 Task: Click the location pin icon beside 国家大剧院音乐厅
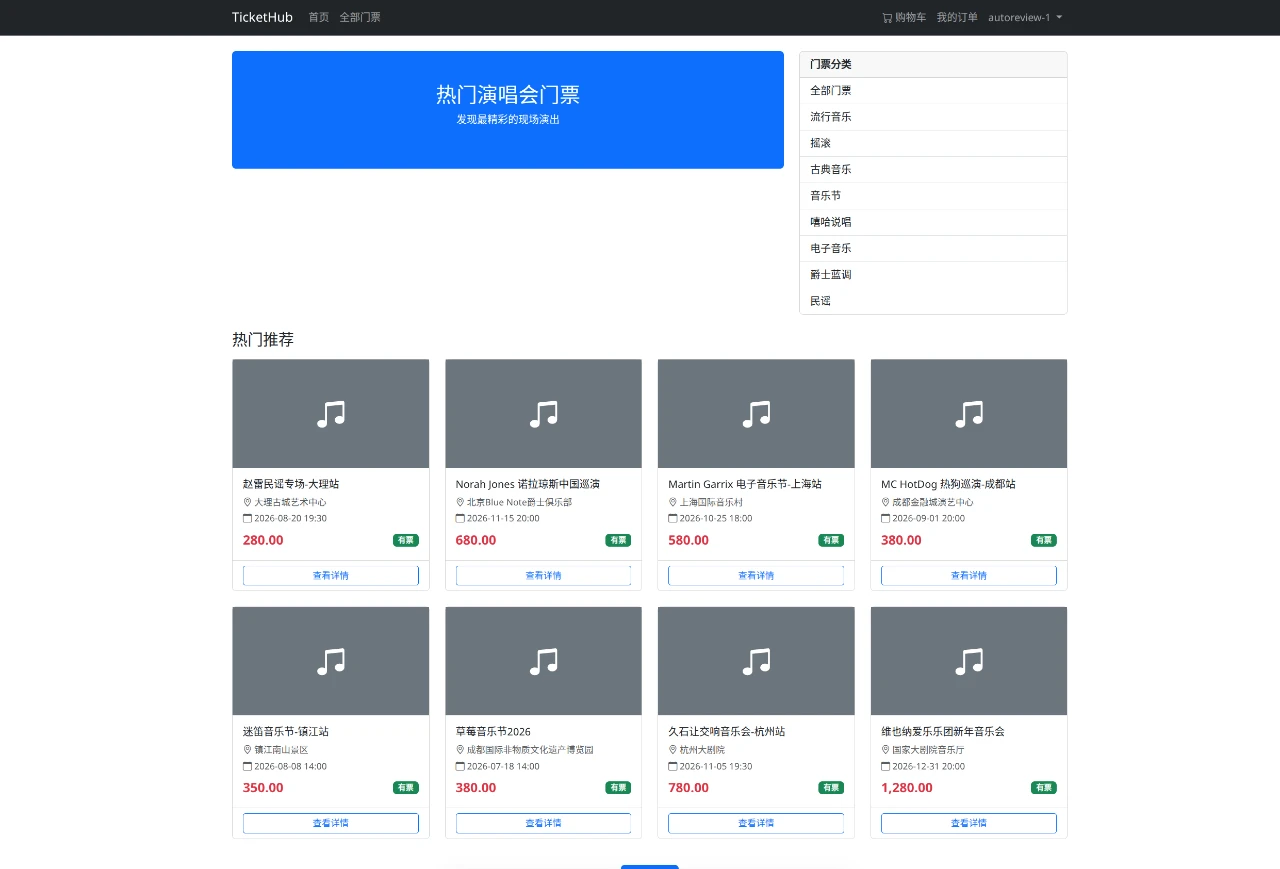(x=885, y=749)
